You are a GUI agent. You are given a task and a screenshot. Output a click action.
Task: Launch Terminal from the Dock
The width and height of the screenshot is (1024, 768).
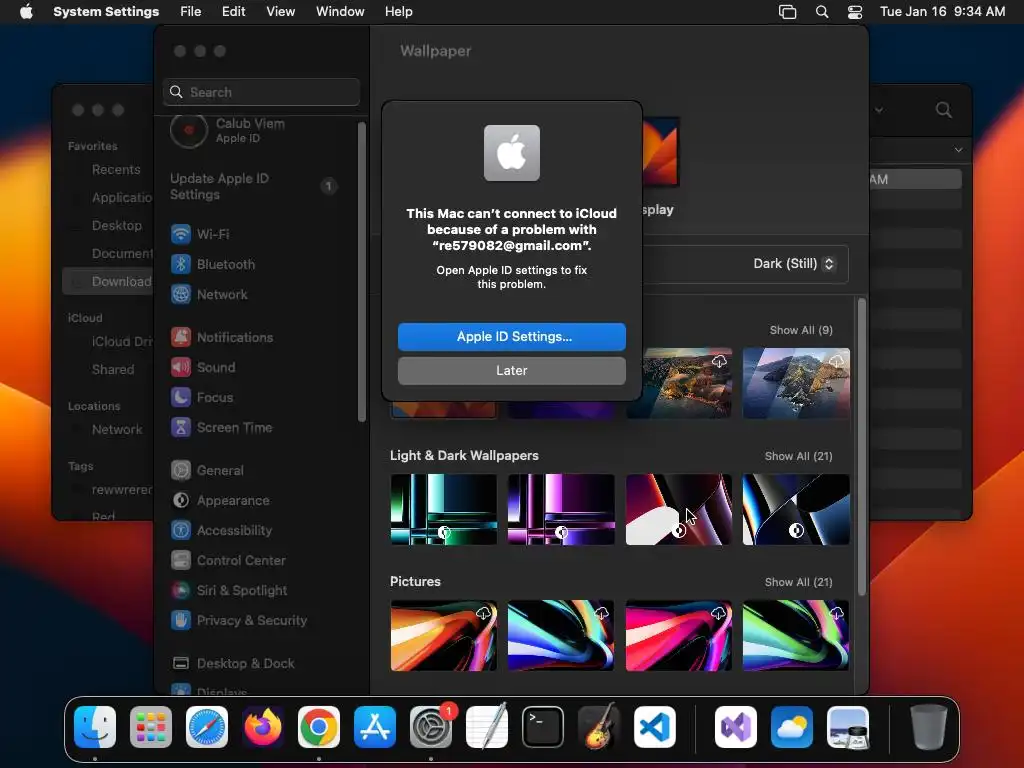pos(543,727)
